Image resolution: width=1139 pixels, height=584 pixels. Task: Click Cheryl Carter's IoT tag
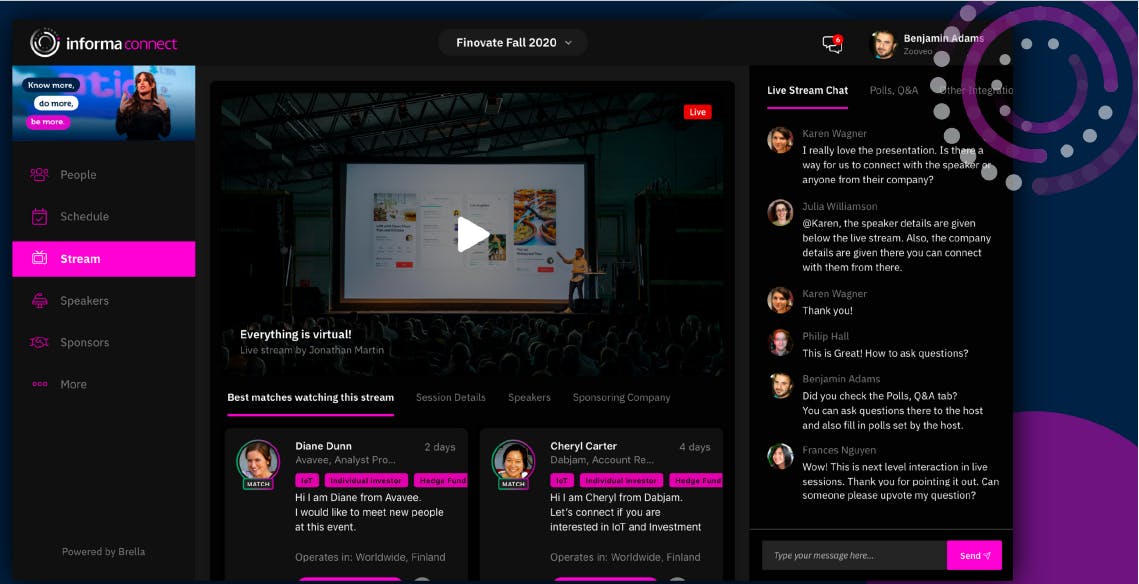click(x=561, y=480)
